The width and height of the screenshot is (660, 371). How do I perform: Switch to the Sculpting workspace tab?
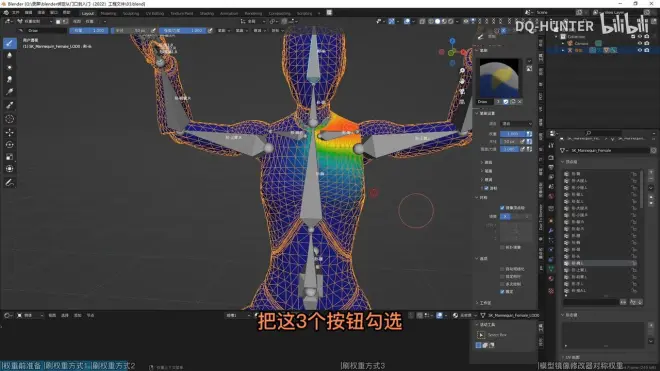coord(130,13)
